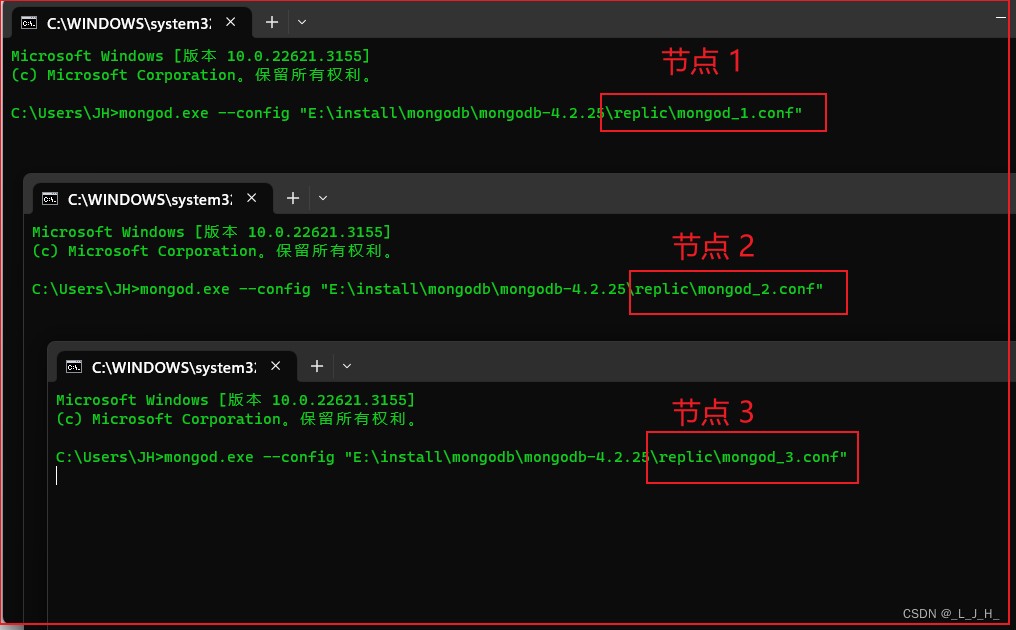The image size is (1016, 630).
Task: Minimize the topmost mongod_1.conf terminal window
Action: click(x=1002, y=17)
